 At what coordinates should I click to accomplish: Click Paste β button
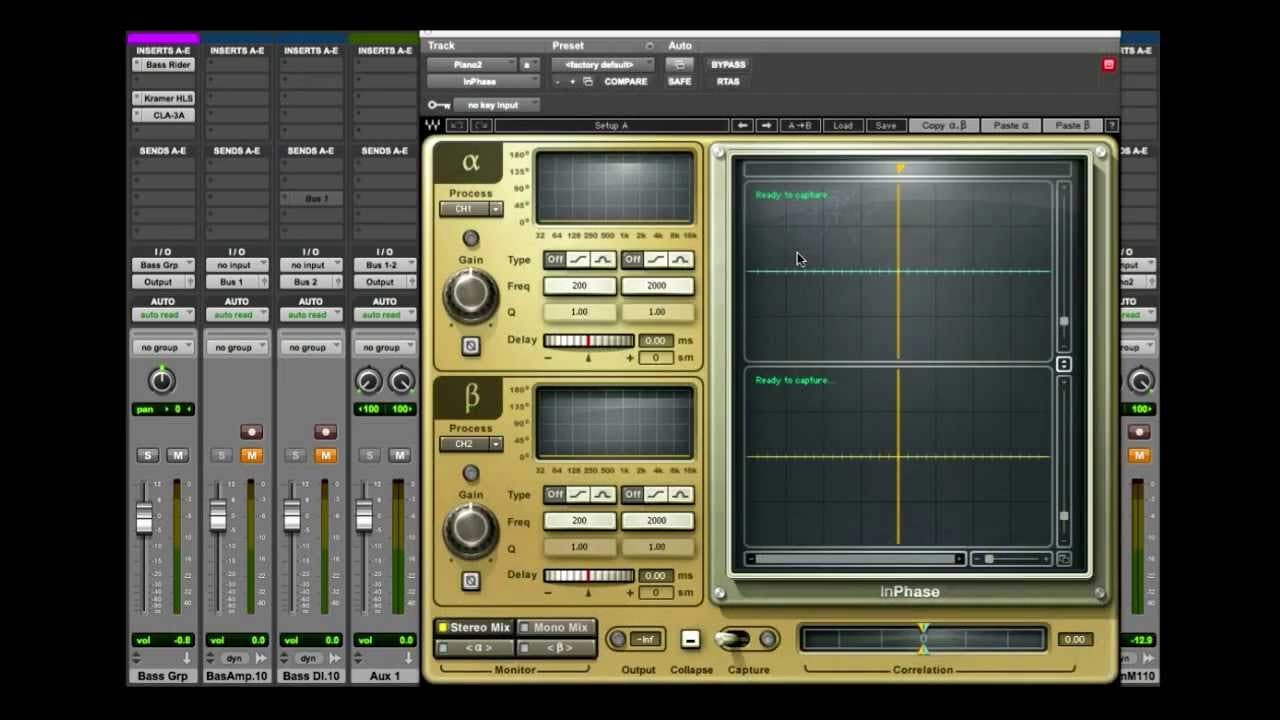pos(1072,125)
